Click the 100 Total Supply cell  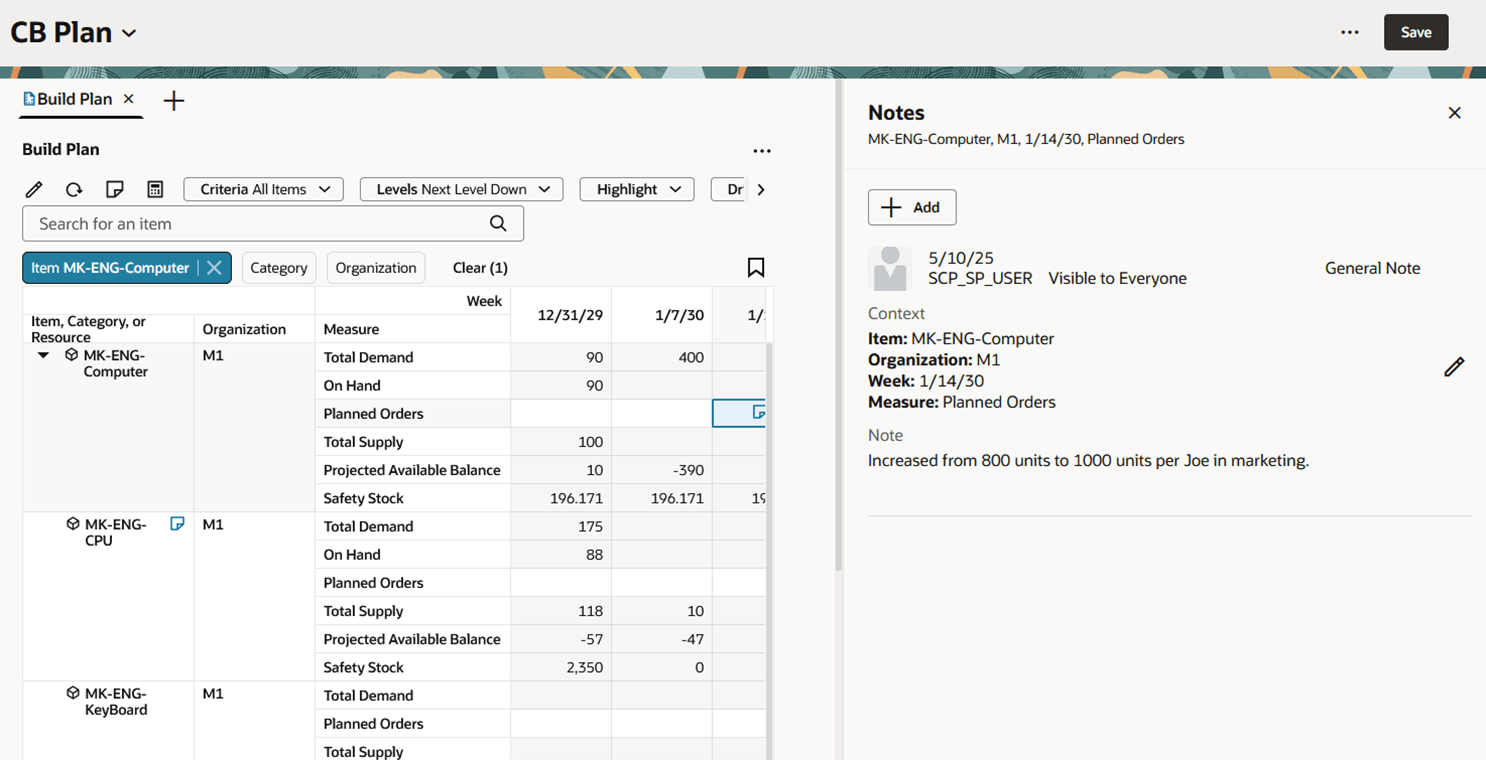(561, 442)
